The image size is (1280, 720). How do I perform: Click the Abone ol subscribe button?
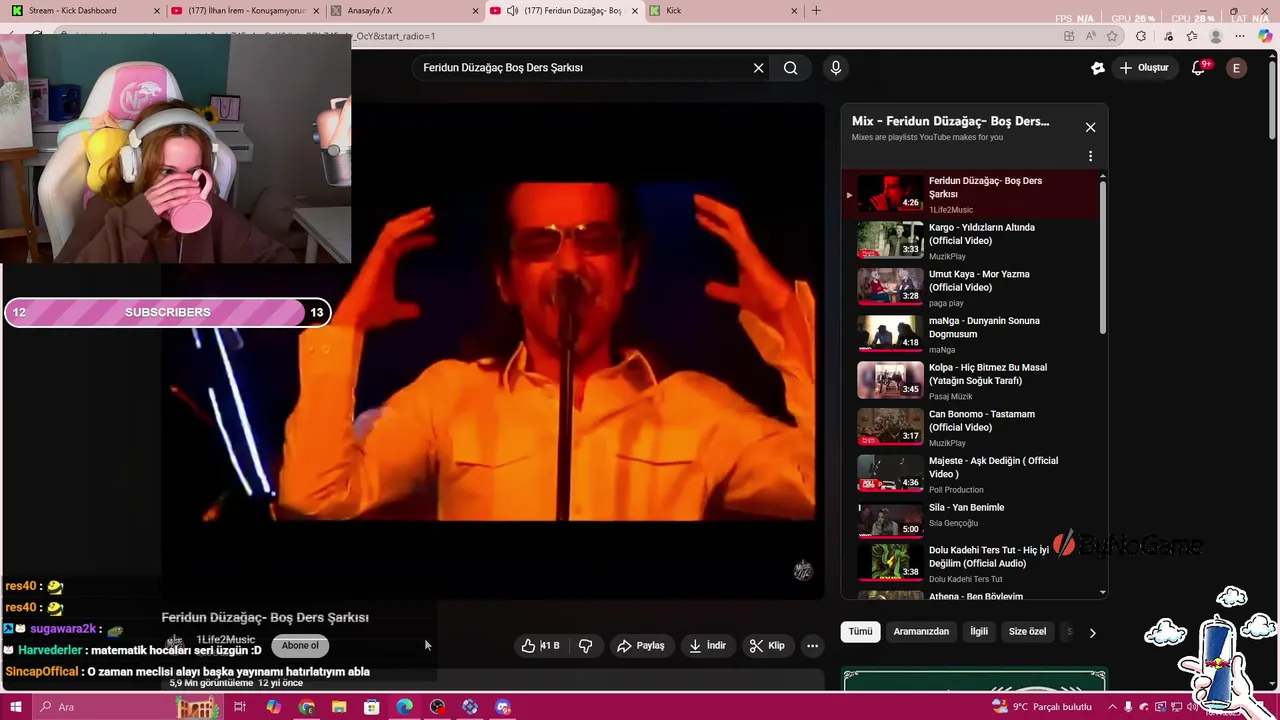300,646
